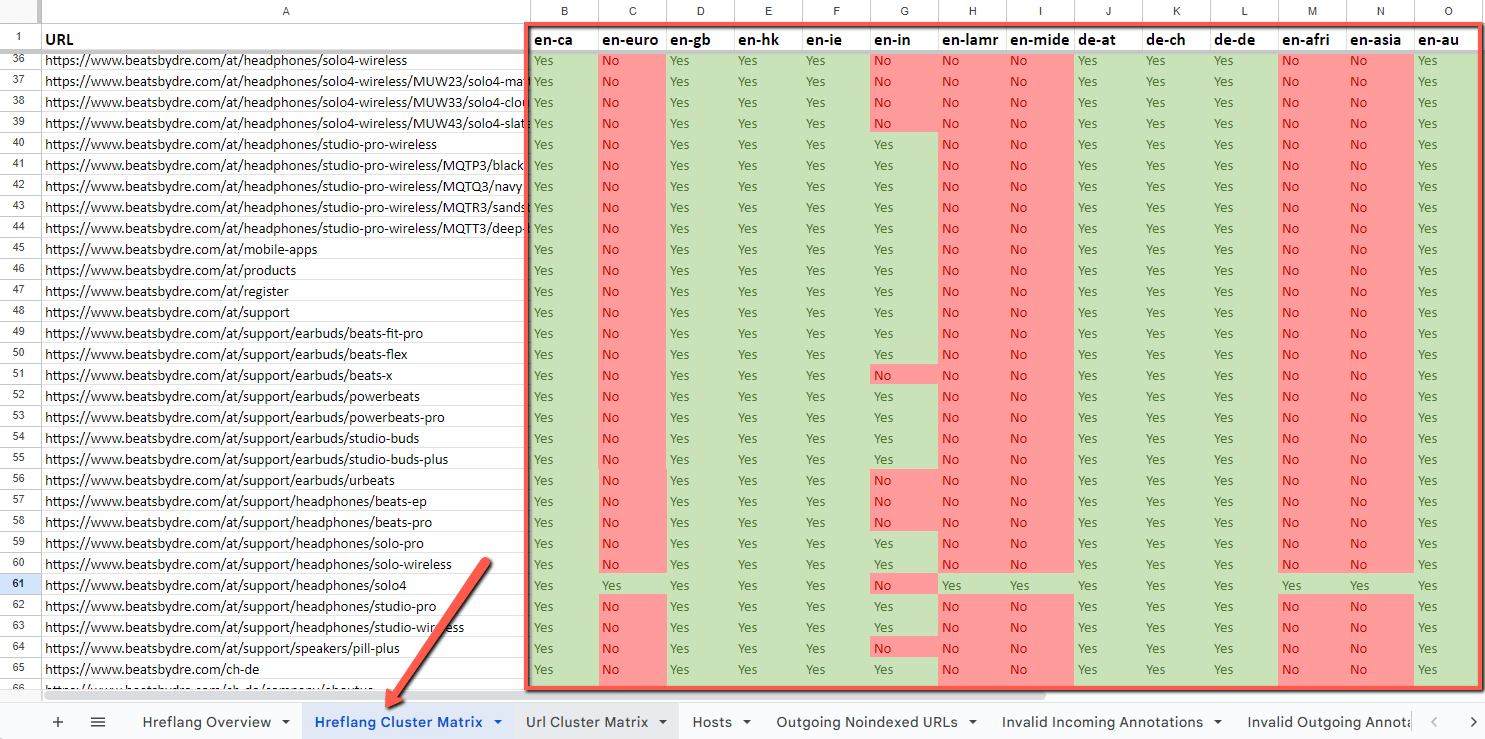The image size is (1485, 739).
Task: Select the en-au header cell
Action: point(1447,39)
